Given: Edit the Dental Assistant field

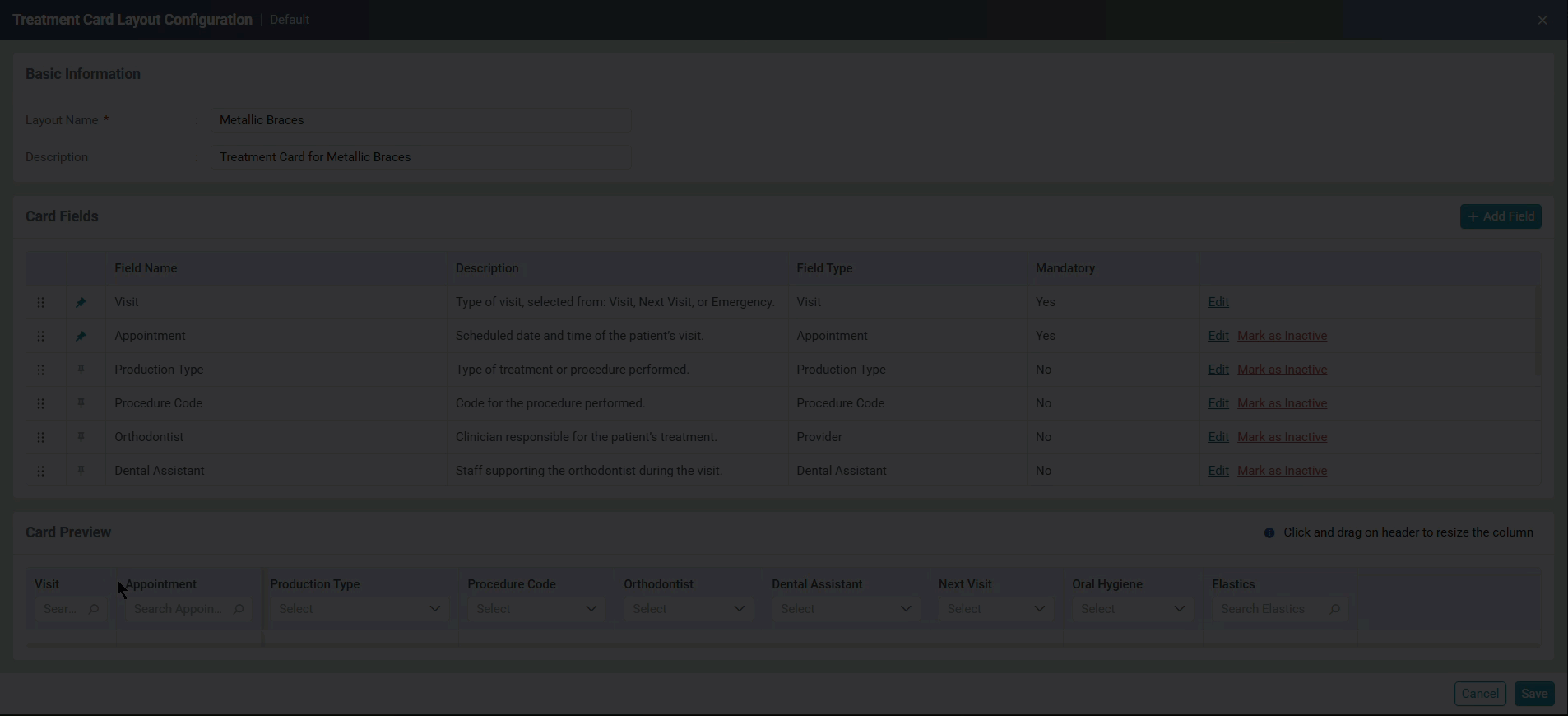Looking at the screenshot, I should [1218, 471].
